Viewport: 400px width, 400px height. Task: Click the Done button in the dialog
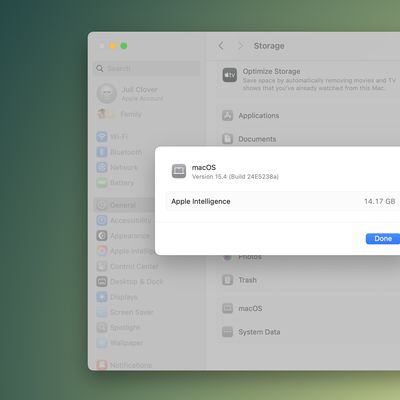[383, 239]
